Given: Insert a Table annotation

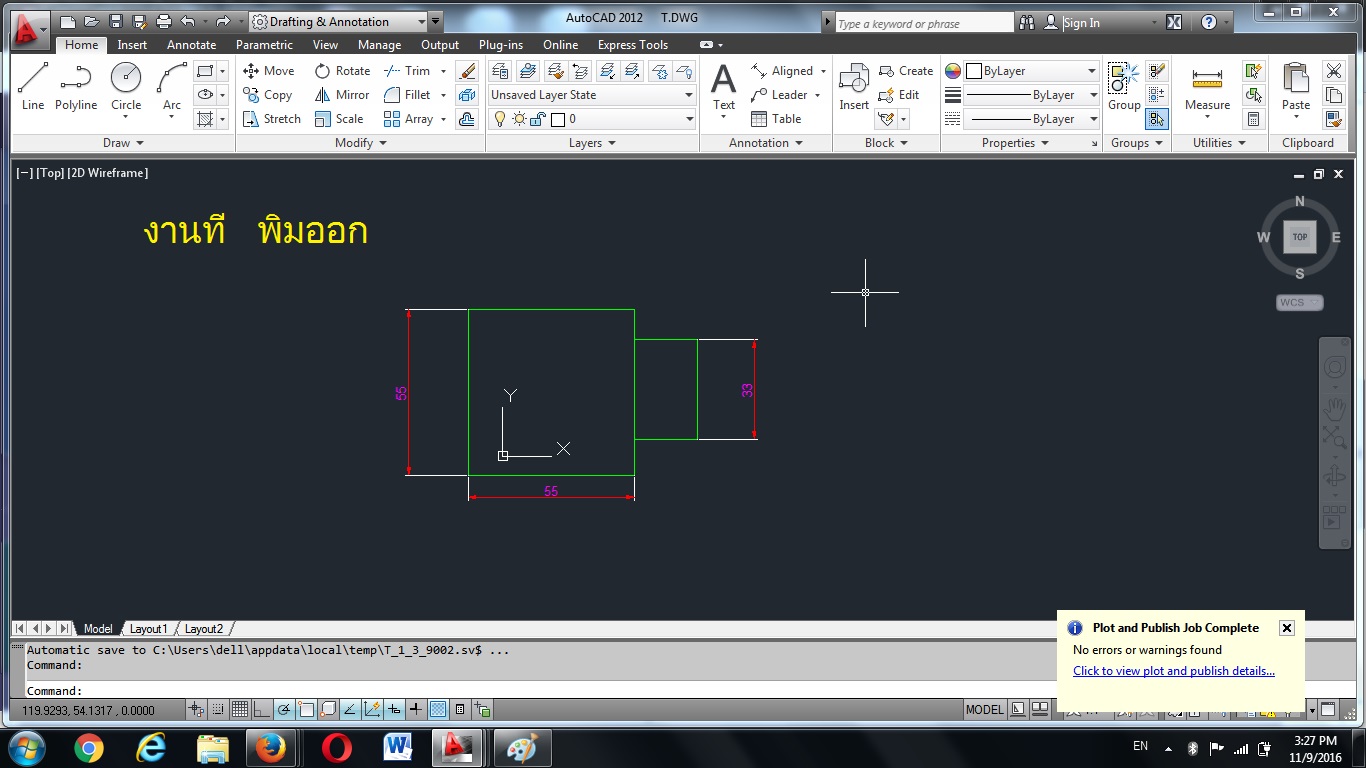Looking at the screenshot, I should coord(776,119).
